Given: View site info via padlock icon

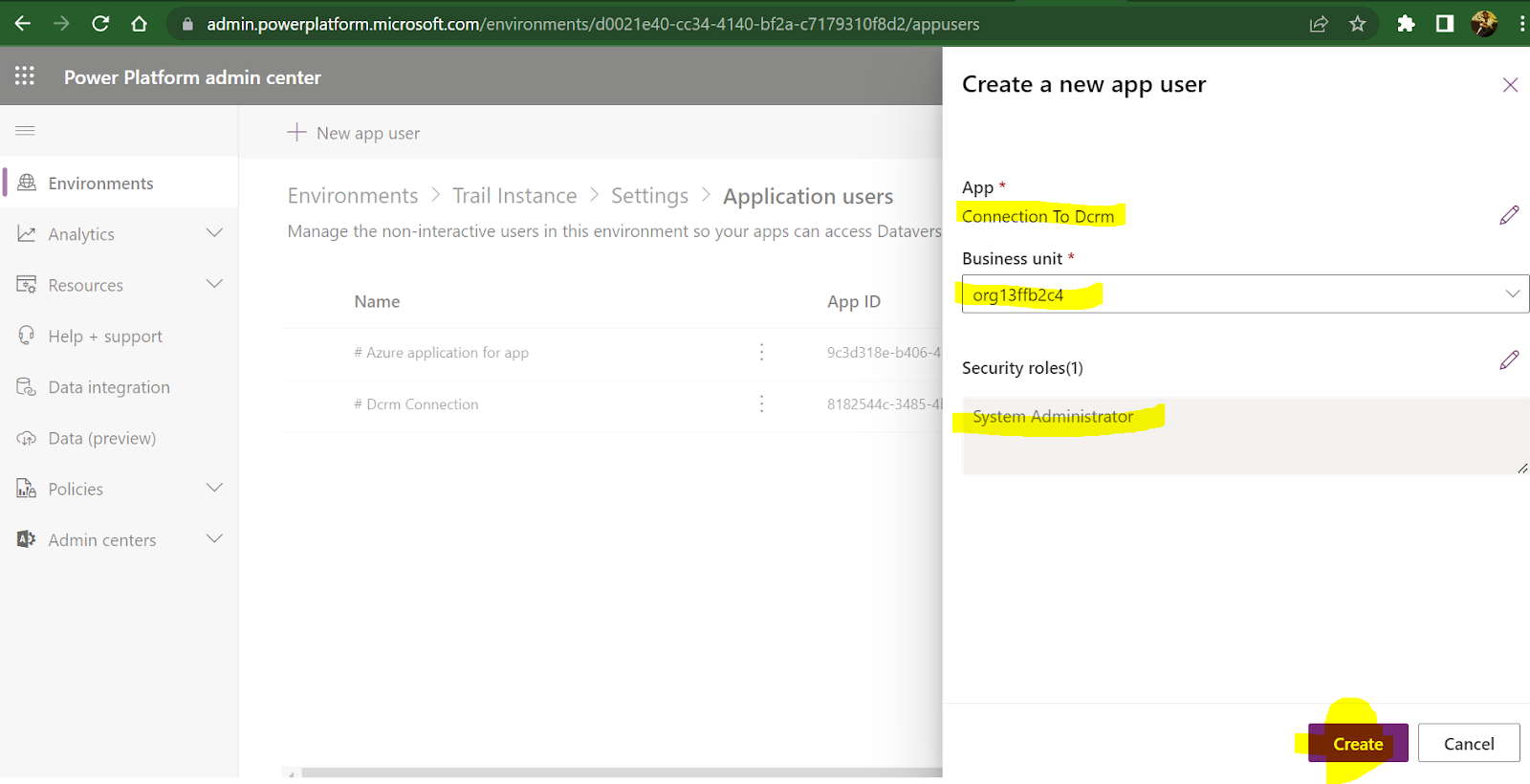Looking at the screenshot, I should pyautogui.click(x=187, y=24).
